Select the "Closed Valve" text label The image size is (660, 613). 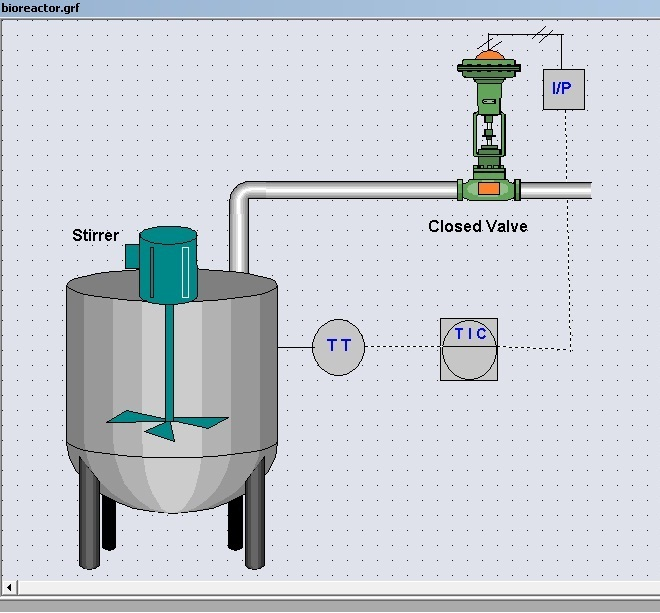(477, 226)
